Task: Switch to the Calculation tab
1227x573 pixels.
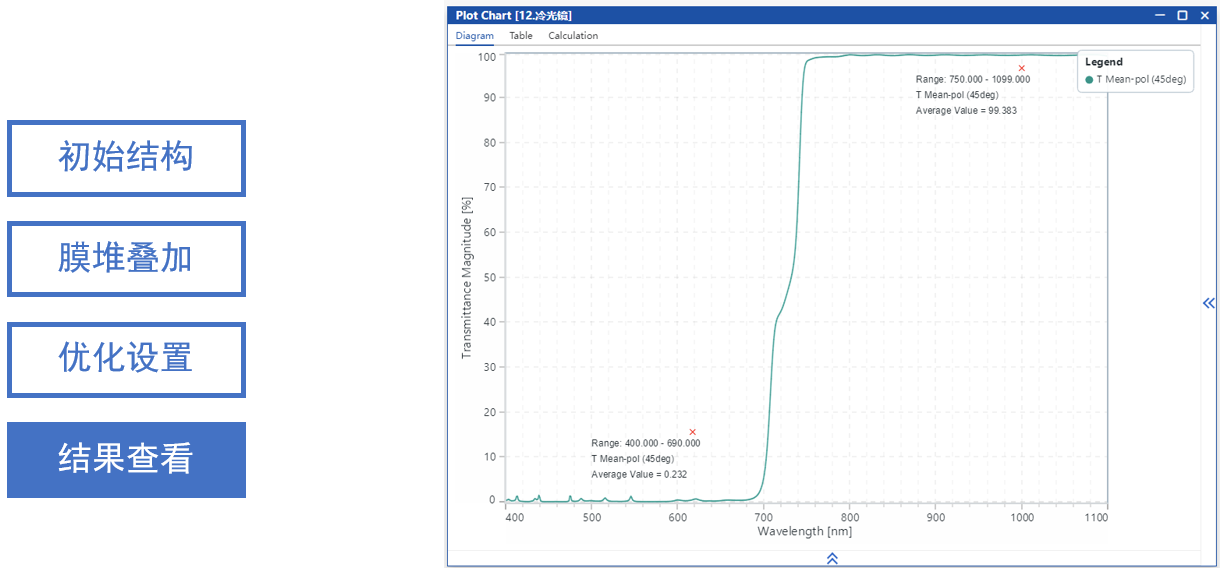Action: pyautogui.click(x=573, y=36)
